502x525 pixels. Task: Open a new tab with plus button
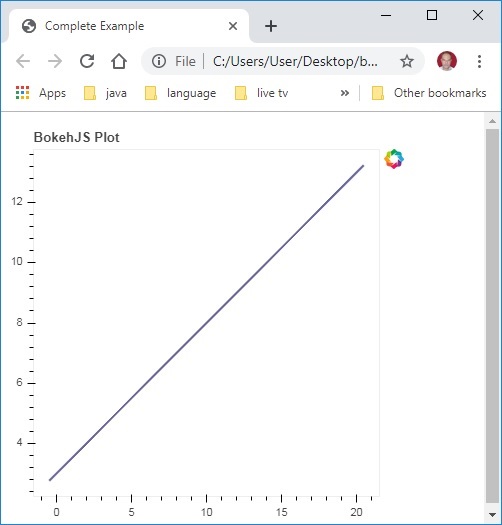pyautogui.click(x=271, y=26)
